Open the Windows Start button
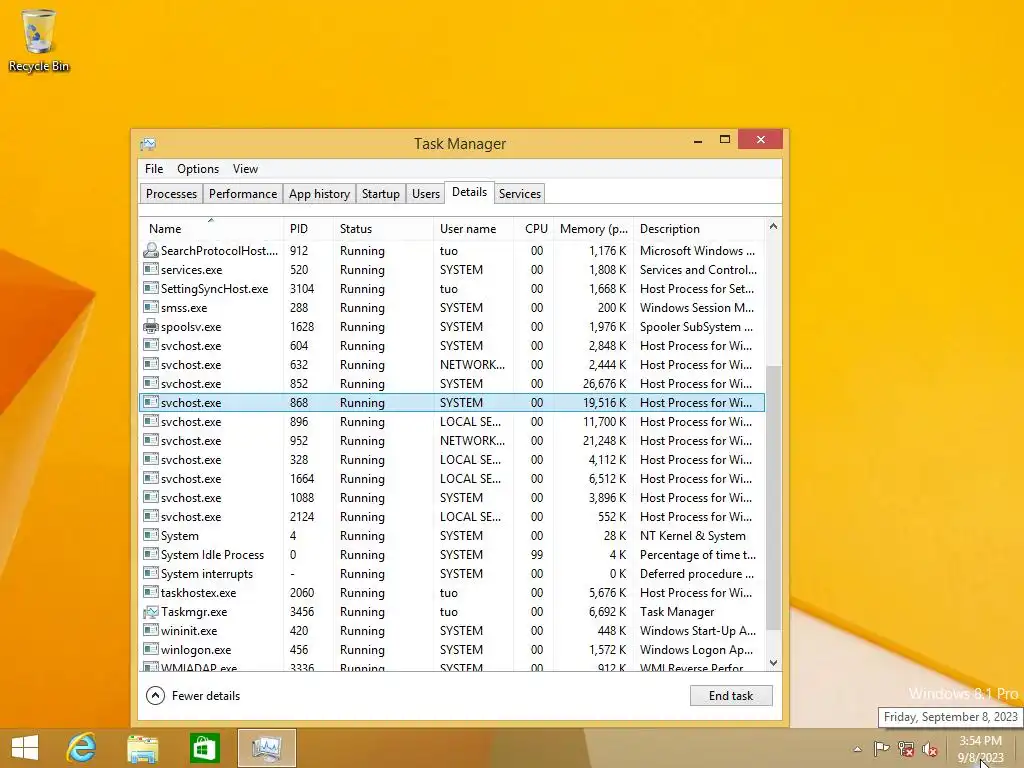1024x768 pixels. click(25, 748)
